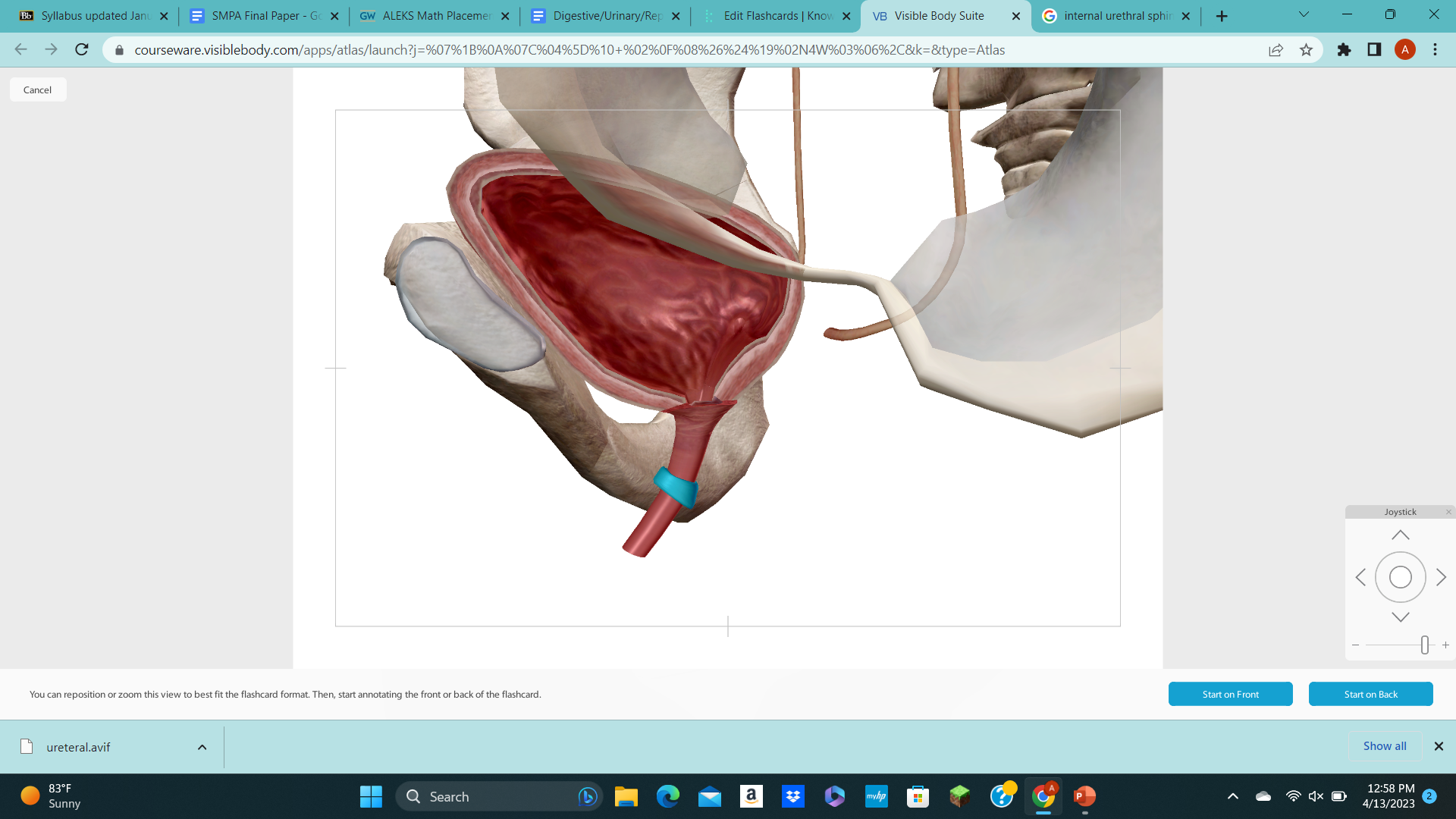Collapse the ureteral.avif download details chevron
Image resolution: width=1456 pixels, height=819 pixels.
(x=202, y=747)
